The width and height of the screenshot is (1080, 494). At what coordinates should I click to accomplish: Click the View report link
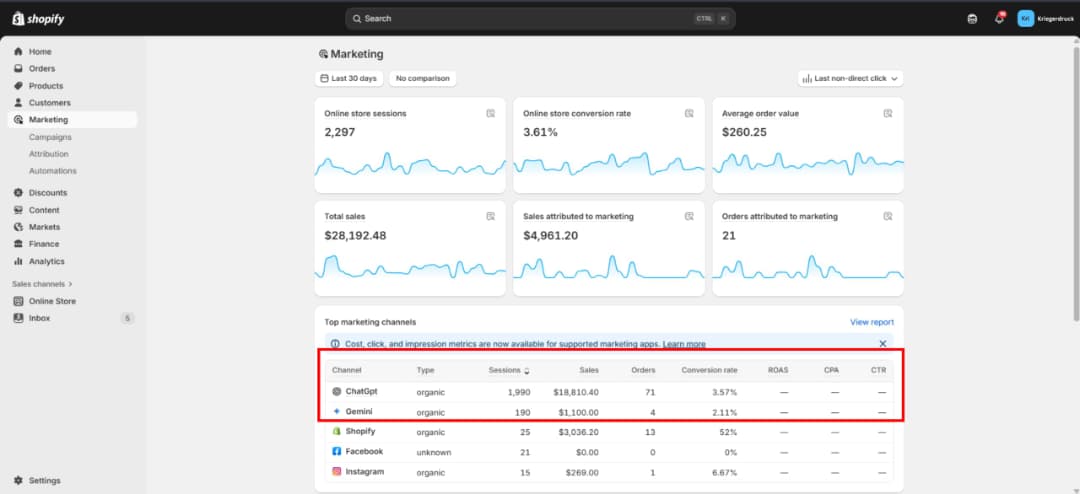[872, 322]
